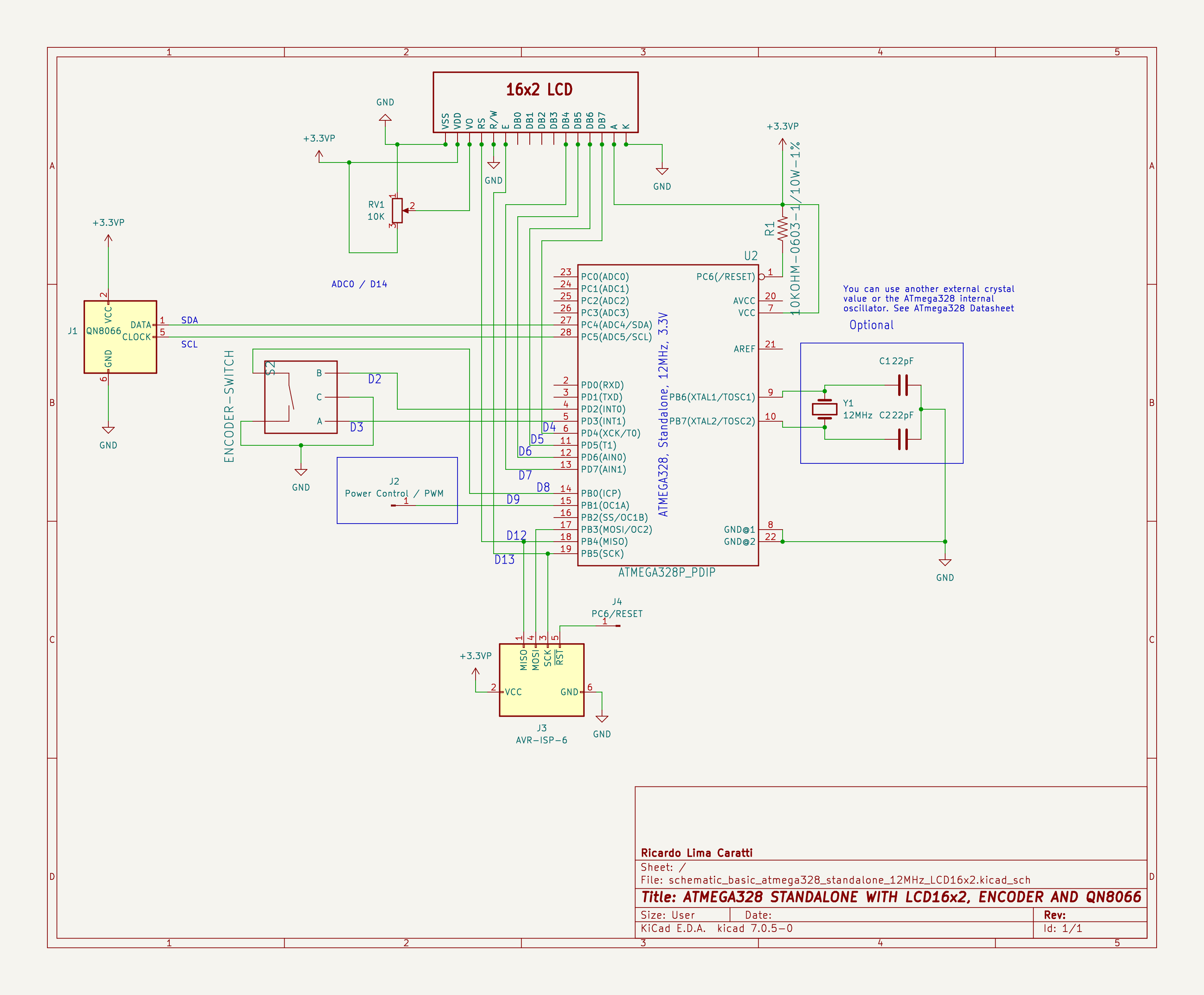Screen dimensions: 1204x995
Task: Click the LCD DB7 pin label
Action: pos(602,120)
